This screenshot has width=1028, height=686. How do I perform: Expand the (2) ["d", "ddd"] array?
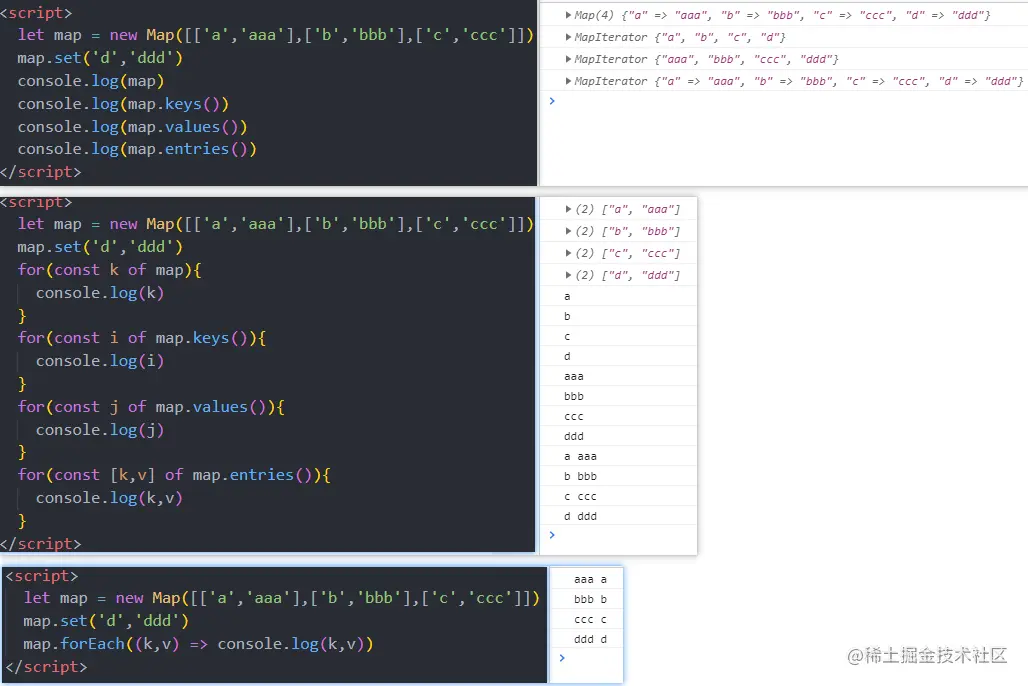[x=568, y=275]
